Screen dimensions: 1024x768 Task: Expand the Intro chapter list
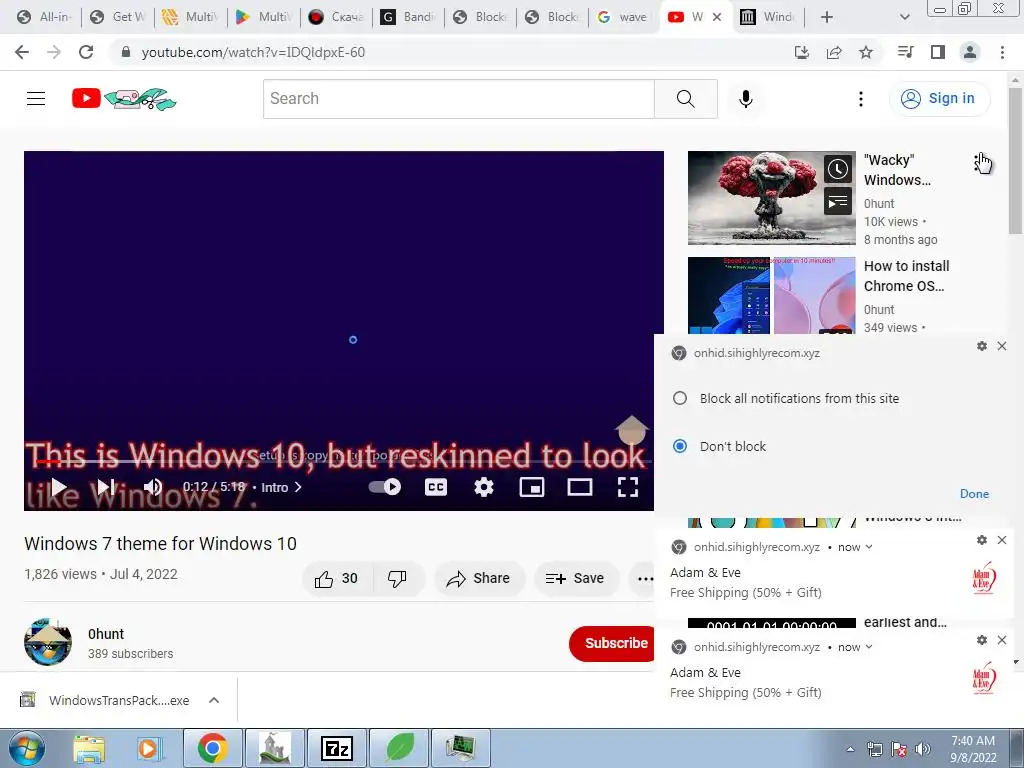tap(281, 487)
